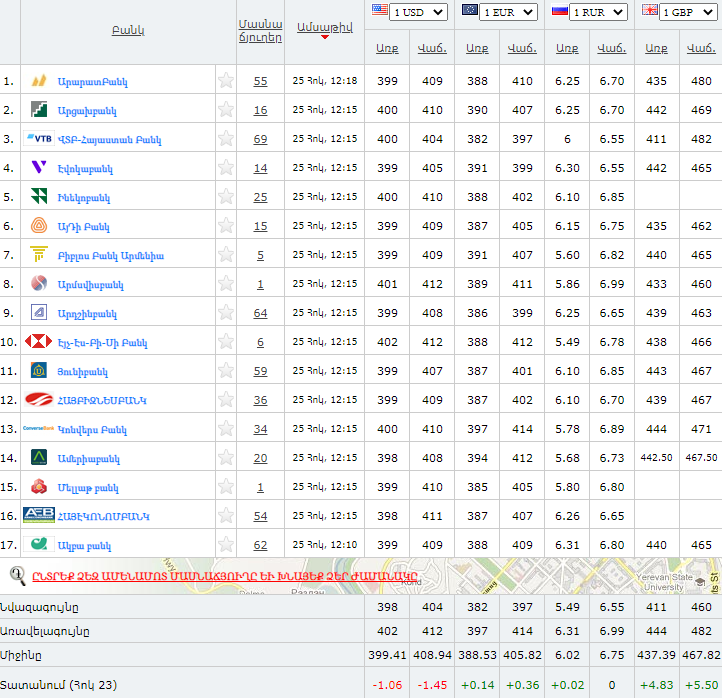Open the red map banner link
Screen dimensions: 722x698
pos(225,576)
